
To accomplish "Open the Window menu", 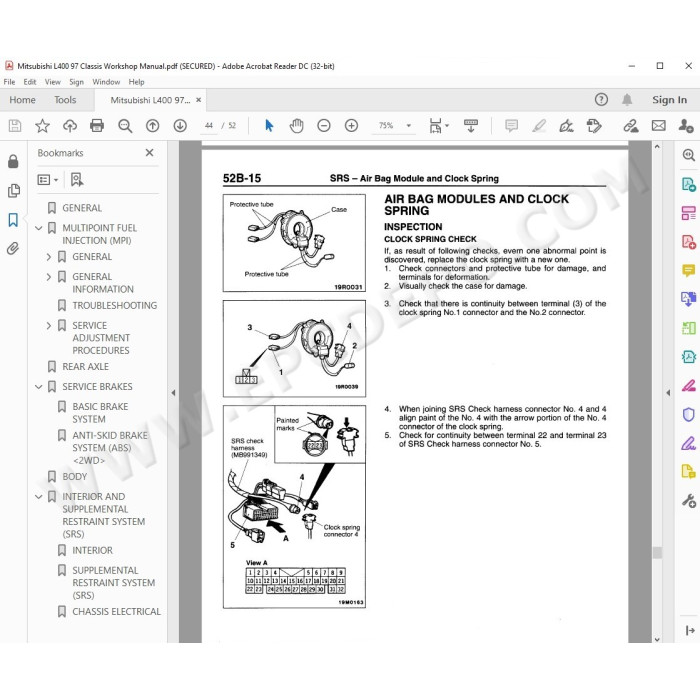I will pos(106,82).
